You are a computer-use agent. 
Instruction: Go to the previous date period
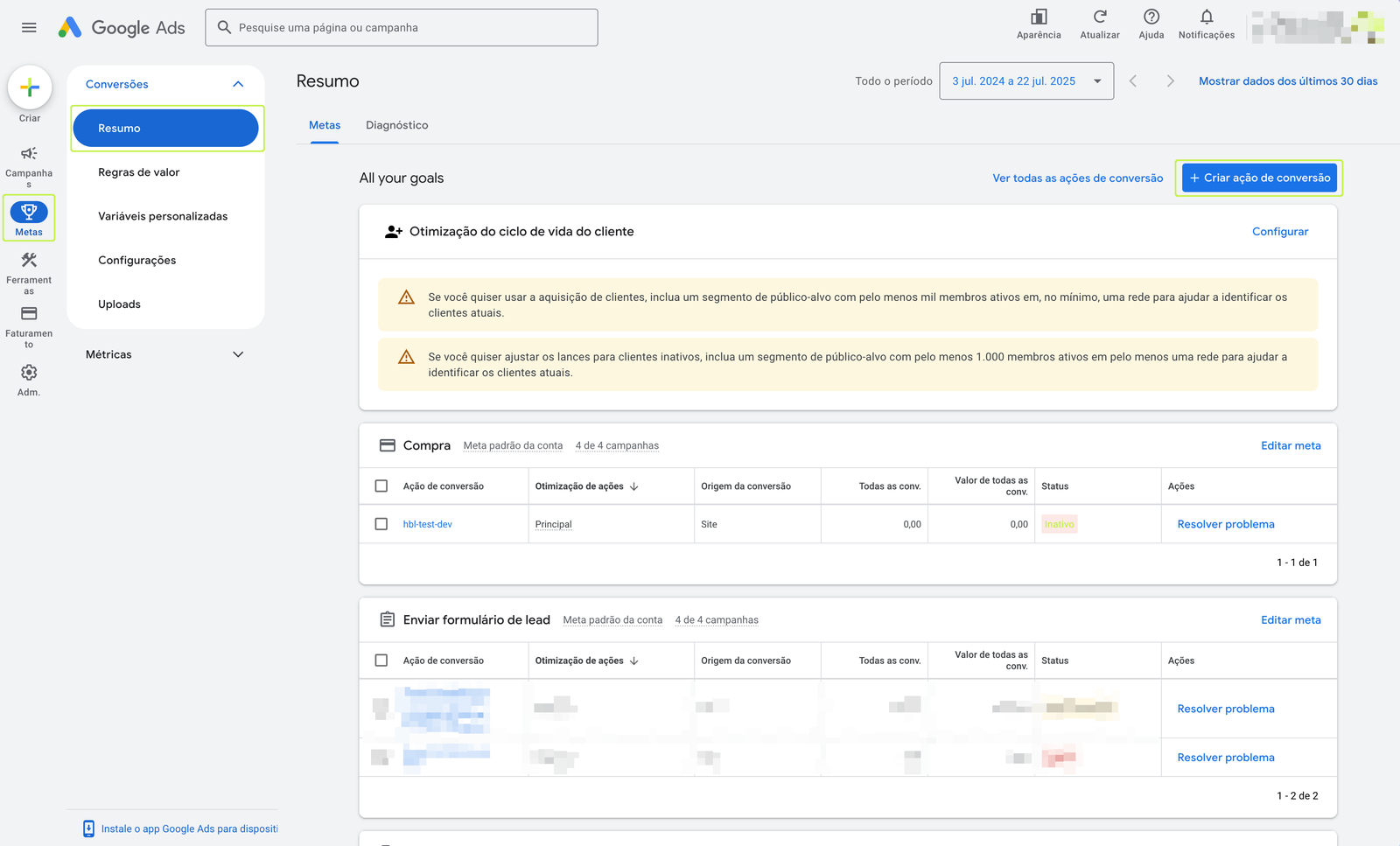point(1133,81)
